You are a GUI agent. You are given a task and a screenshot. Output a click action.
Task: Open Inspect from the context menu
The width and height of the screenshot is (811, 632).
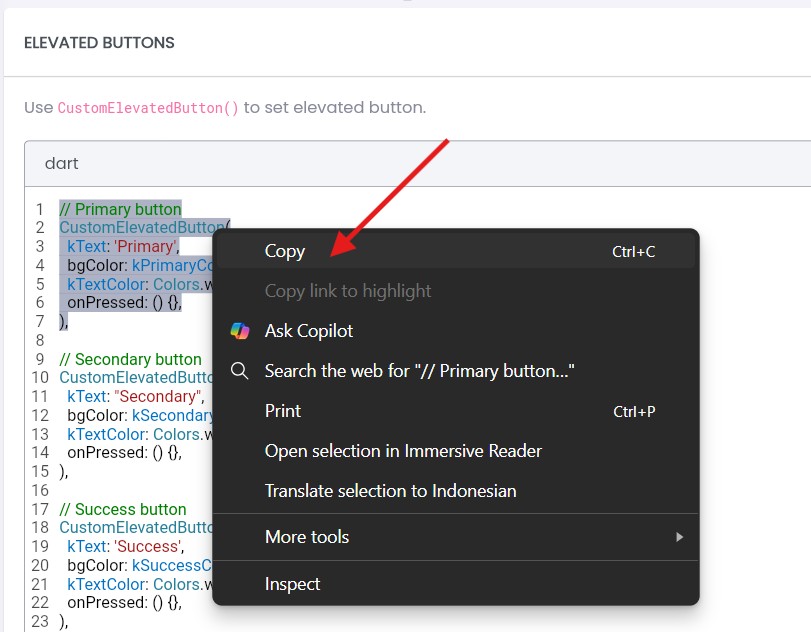click(x=292, y=584)
